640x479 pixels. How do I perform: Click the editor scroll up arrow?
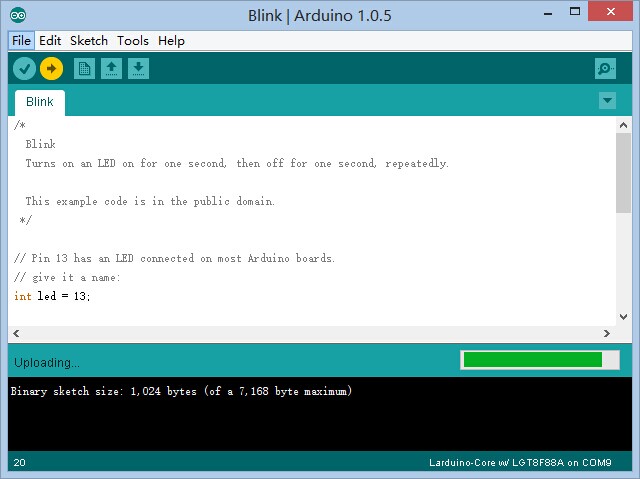pyautogui.click(x=623, y=125)
